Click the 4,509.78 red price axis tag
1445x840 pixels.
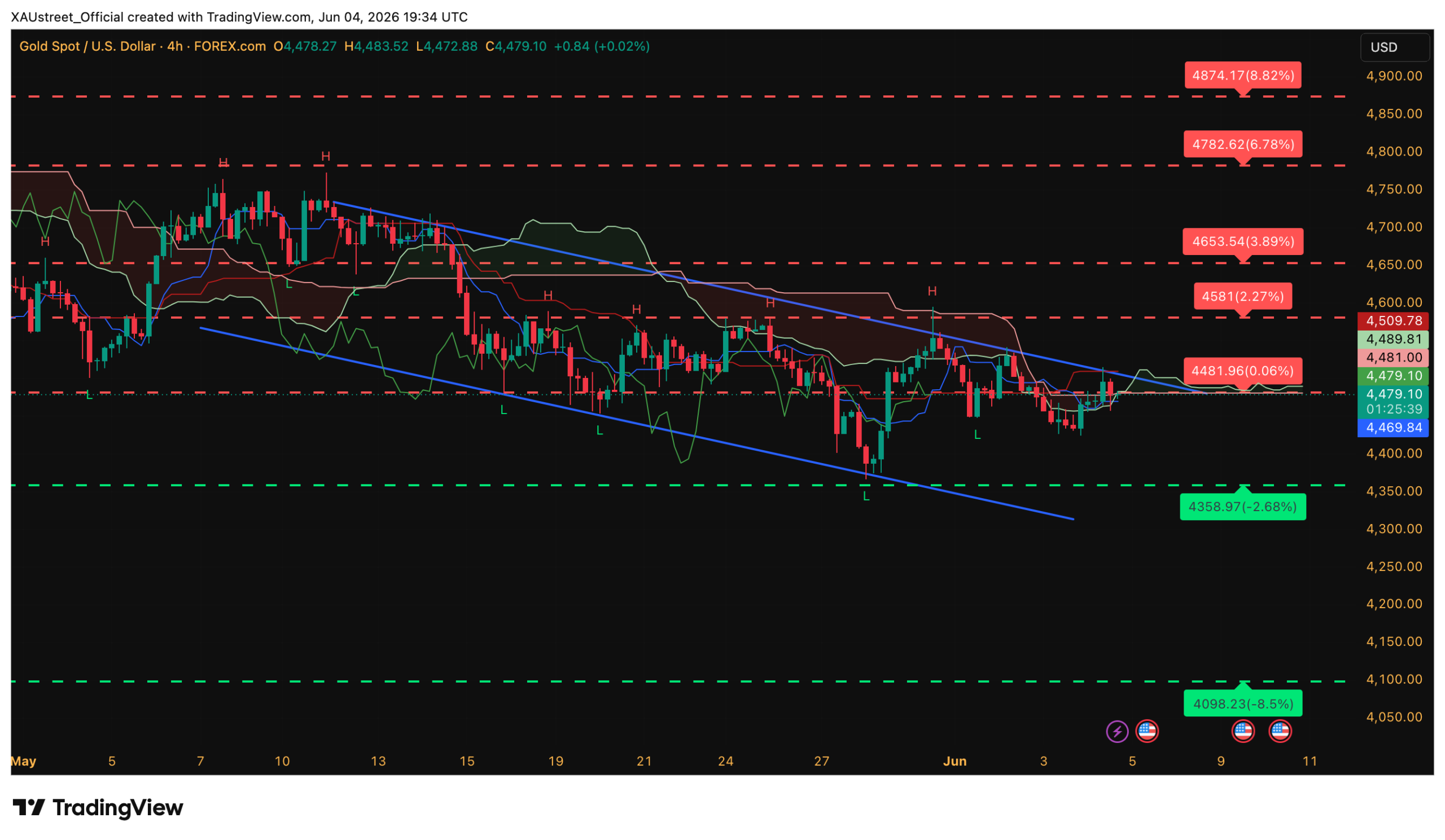(x=1393, y=321)
